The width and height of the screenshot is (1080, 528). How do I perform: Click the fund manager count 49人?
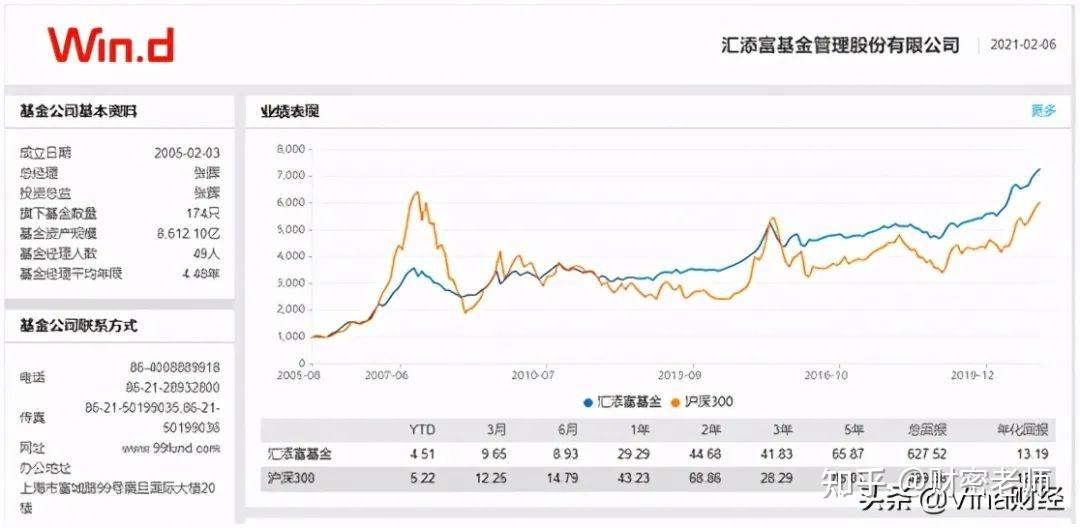point(207,254)
